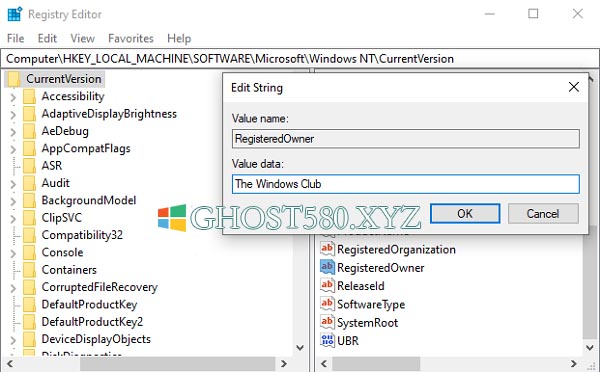This screenshot has width=600, height=372.
Task: Click the CurrentVersion folder icon
Action: pos(14,79)
